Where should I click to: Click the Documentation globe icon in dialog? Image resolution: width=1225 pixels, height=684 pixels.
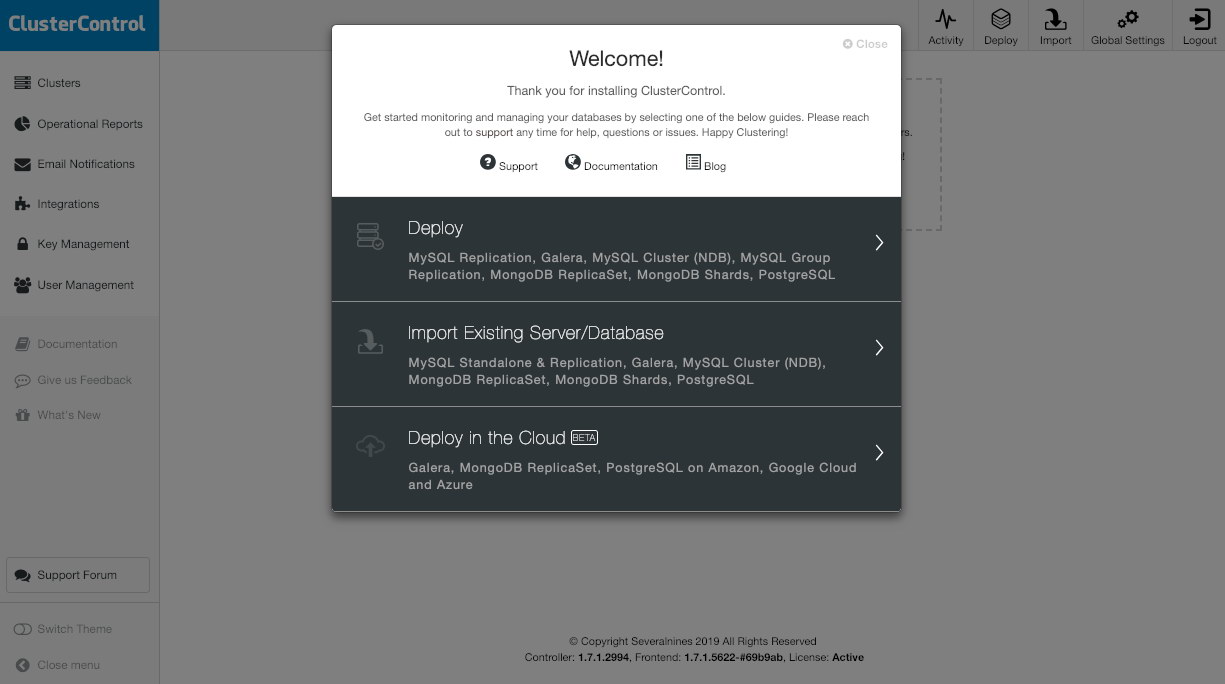[x=573, y=162]
